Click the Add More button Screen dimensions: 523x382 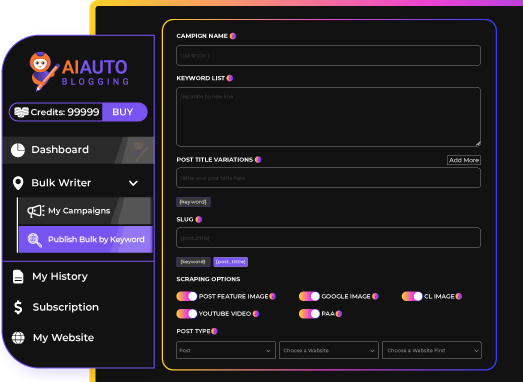(x=464, y=160)
